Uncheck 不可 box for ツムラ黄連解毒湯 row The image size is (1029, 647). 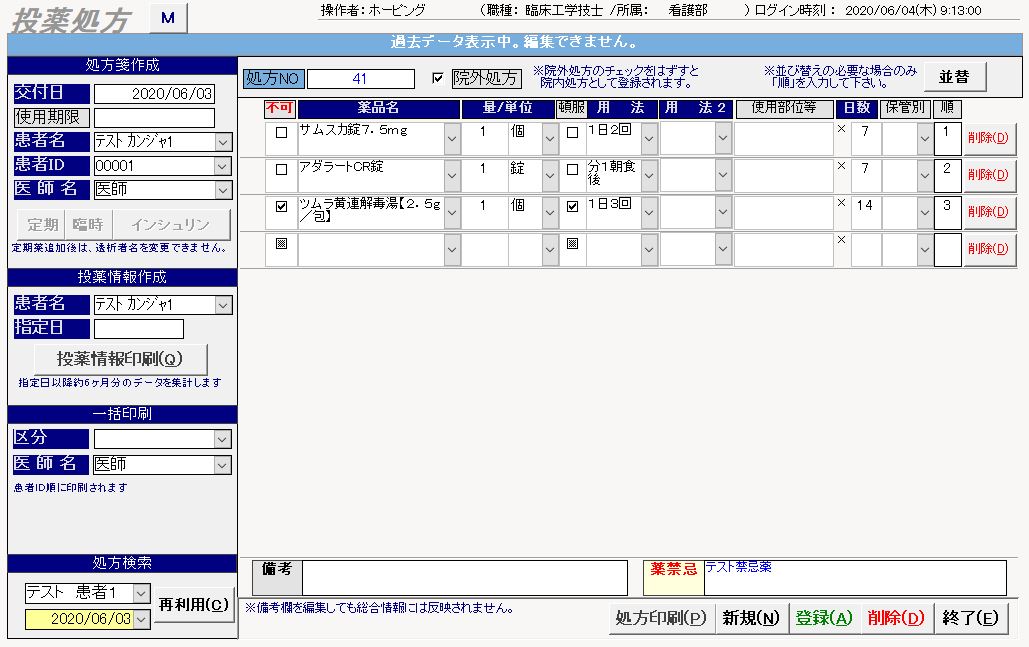coord(282,206)
